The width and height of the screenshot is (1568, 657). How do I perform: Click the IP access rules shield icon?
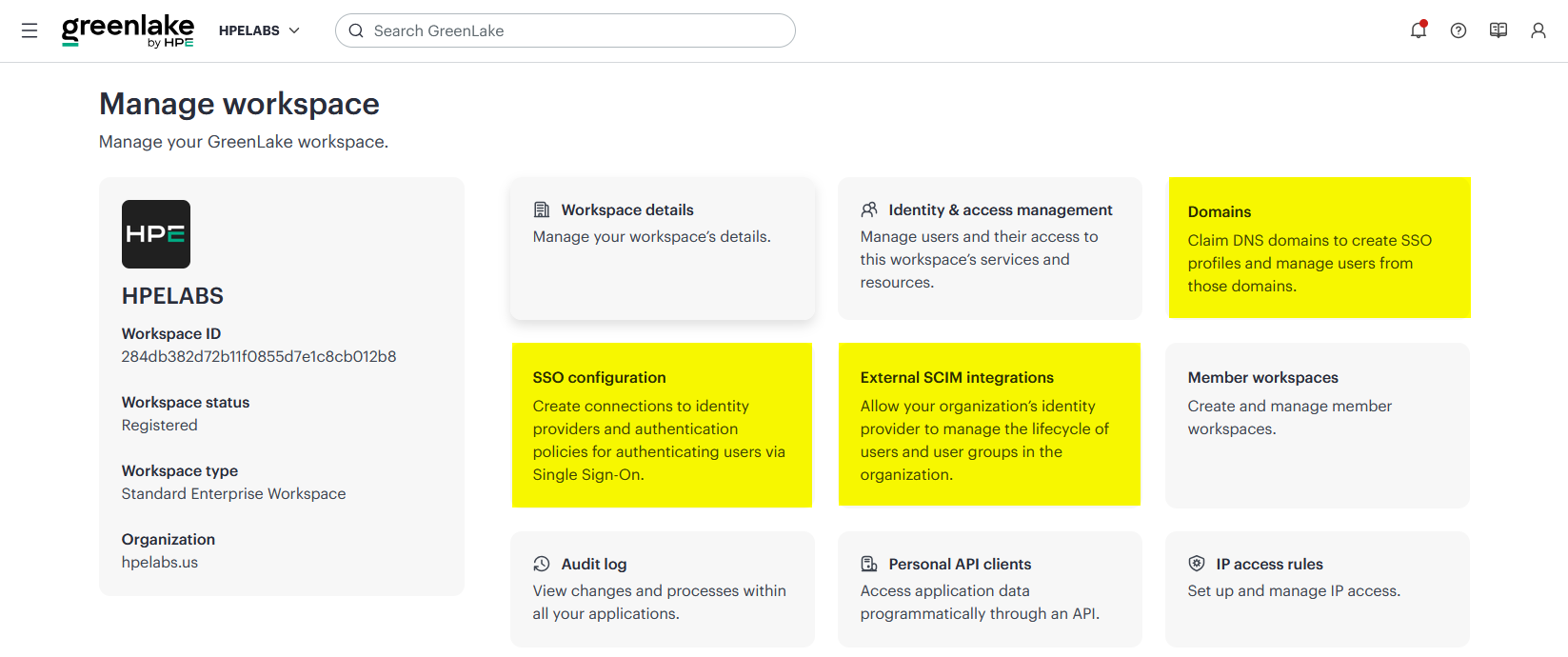coord(1197,564)
